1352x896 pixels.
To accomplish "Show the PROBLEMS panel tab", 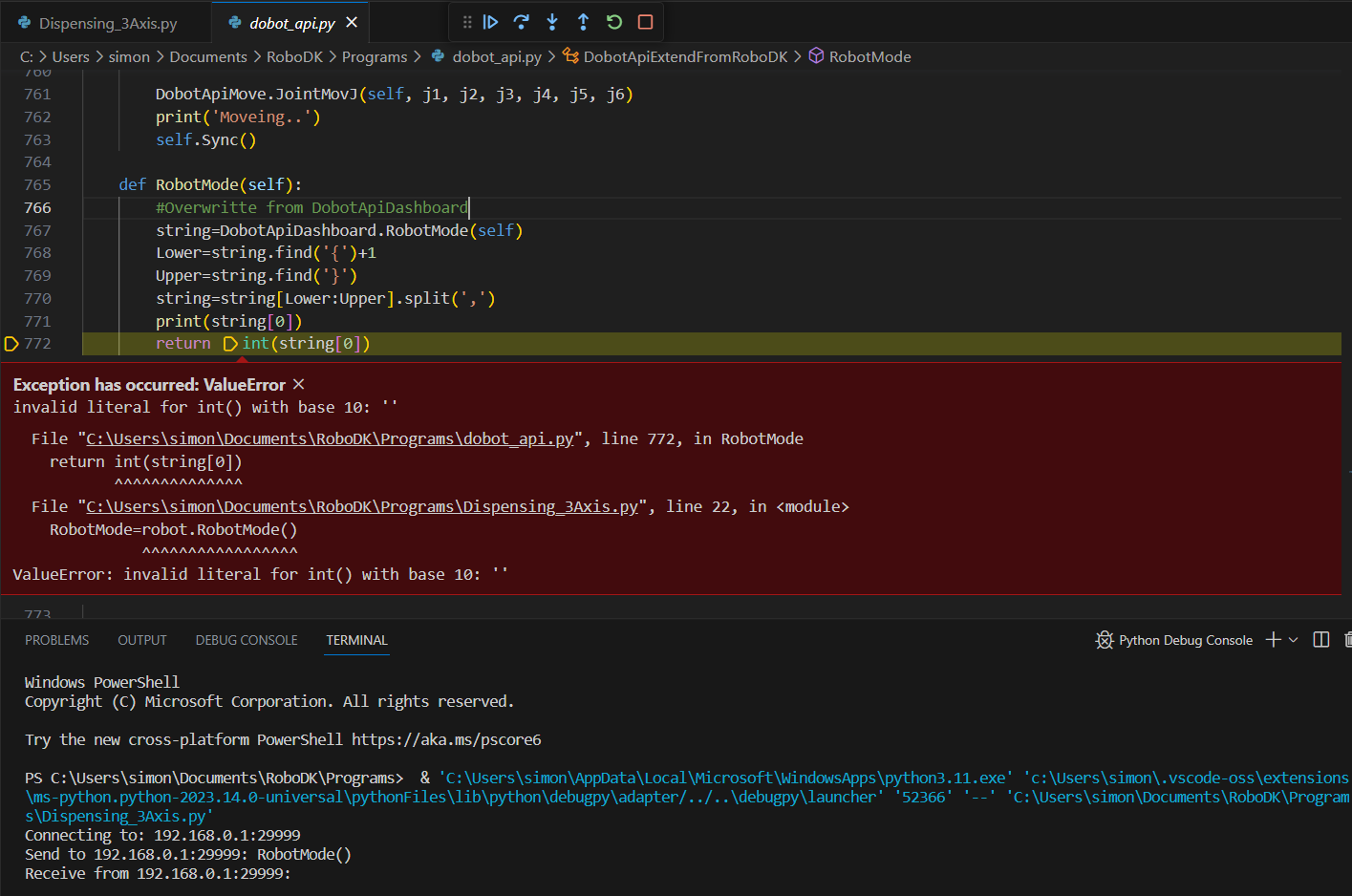I will [x=56, y=640].
